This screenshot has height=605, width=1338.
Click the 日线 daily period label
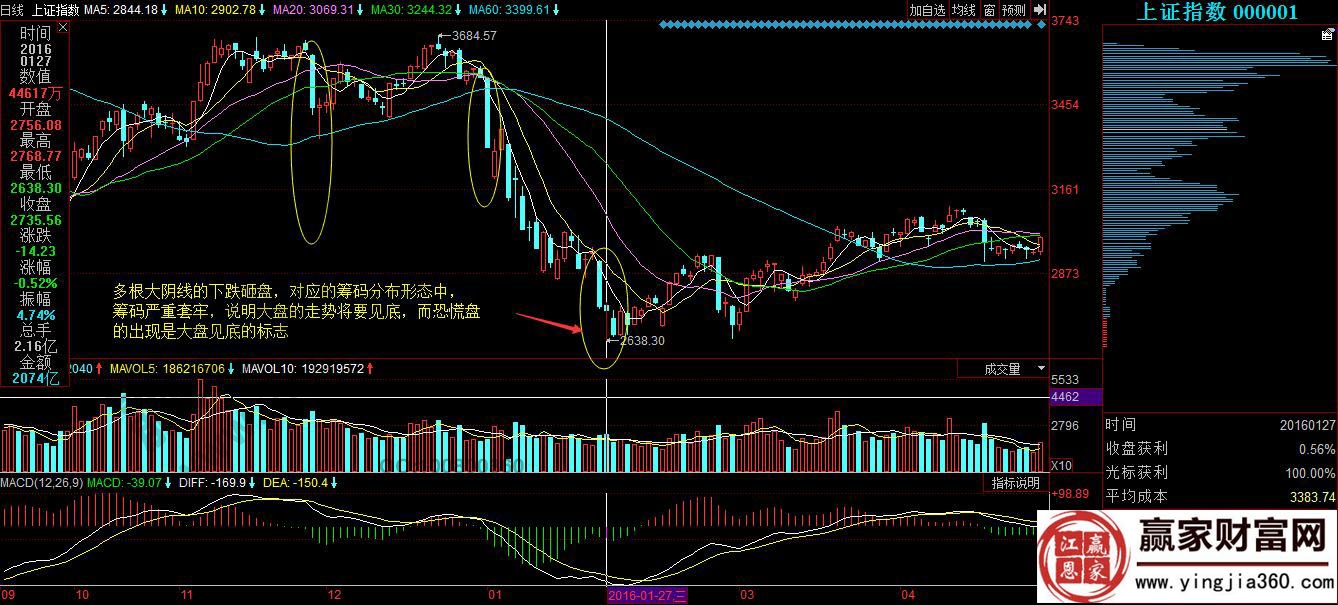tap(12, 10)
